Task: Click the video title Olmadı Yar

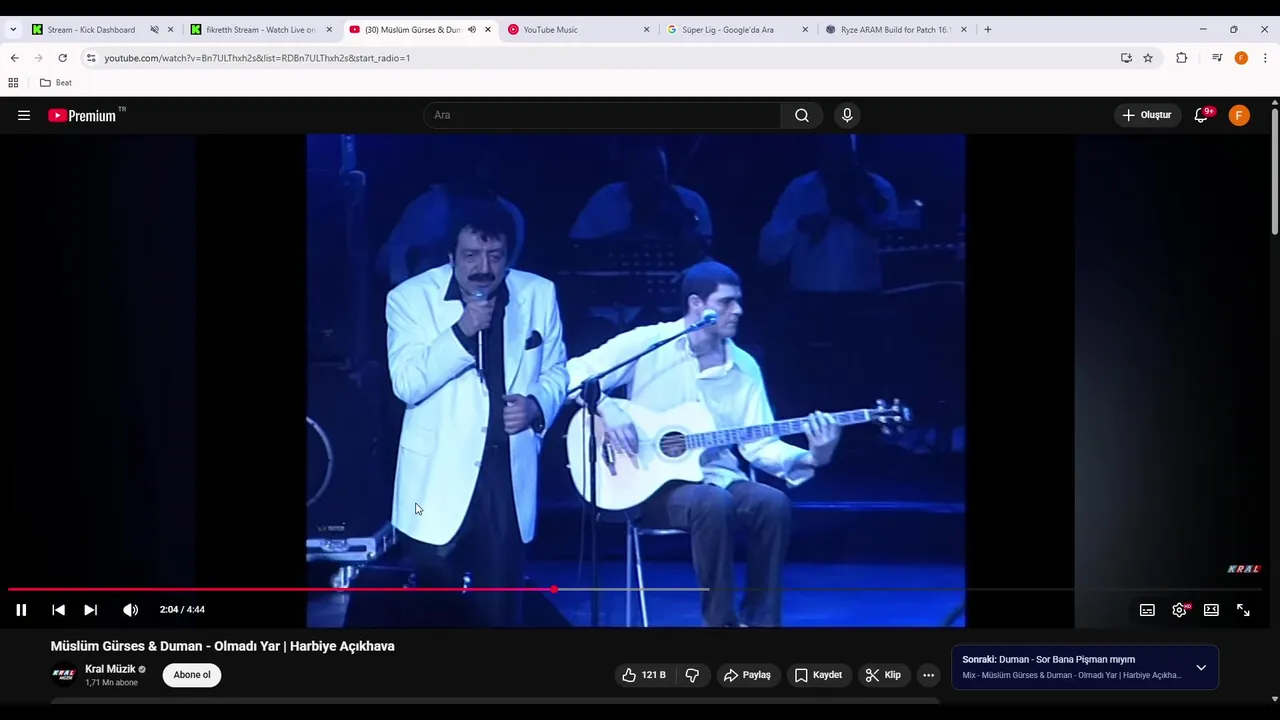Action: coord(222,646)
